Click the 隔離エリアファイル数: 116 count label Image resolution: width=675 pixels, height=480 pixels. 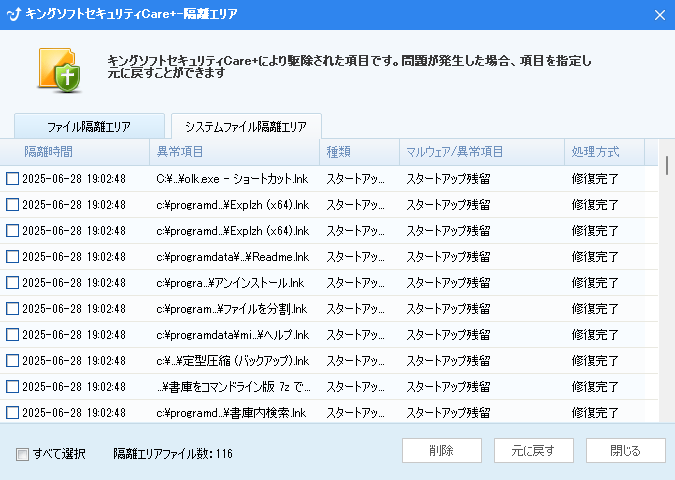tap(173, 454)
